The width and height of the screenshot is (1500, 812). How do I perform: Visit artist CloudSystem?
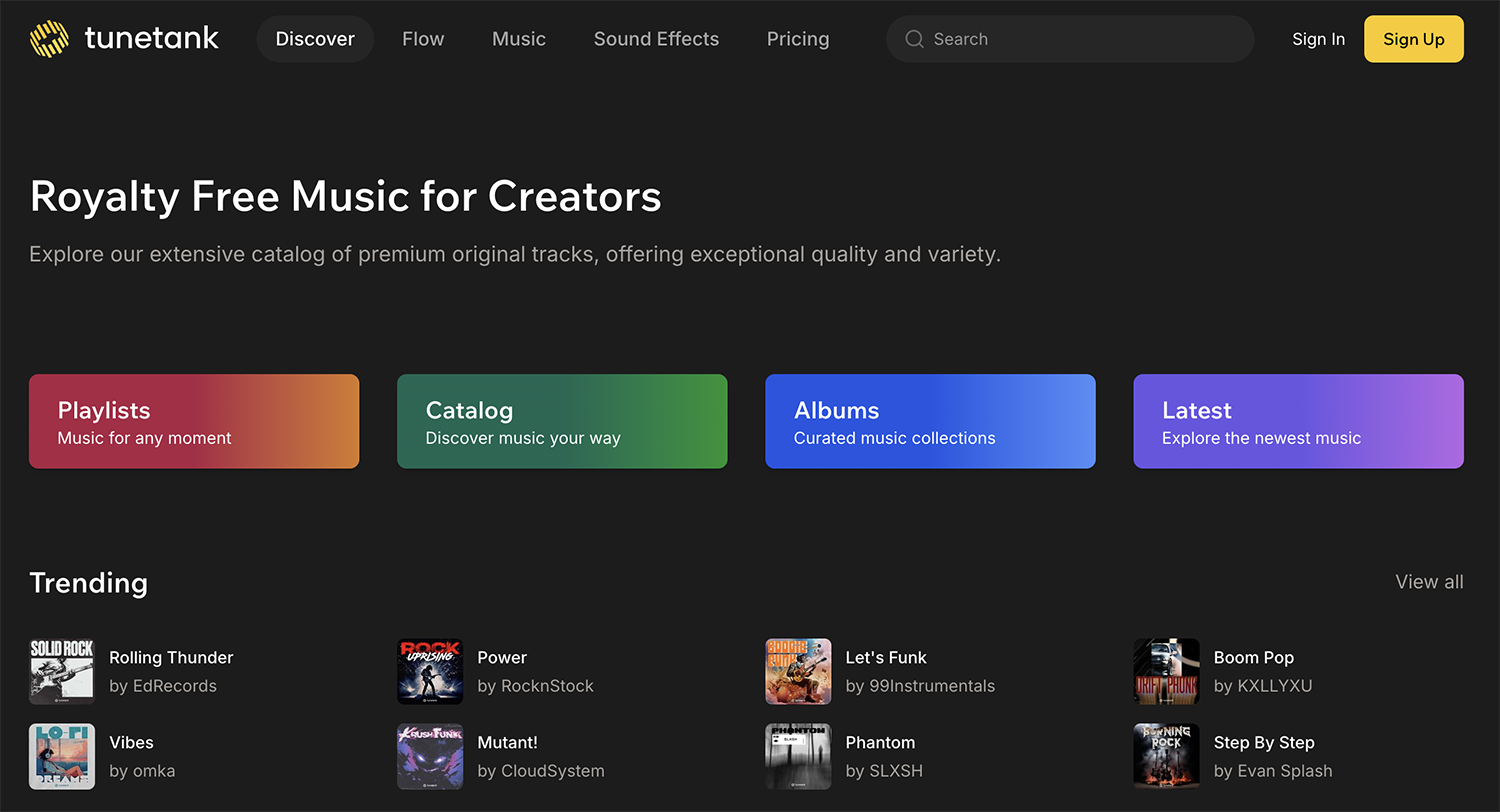click(541, 771)
